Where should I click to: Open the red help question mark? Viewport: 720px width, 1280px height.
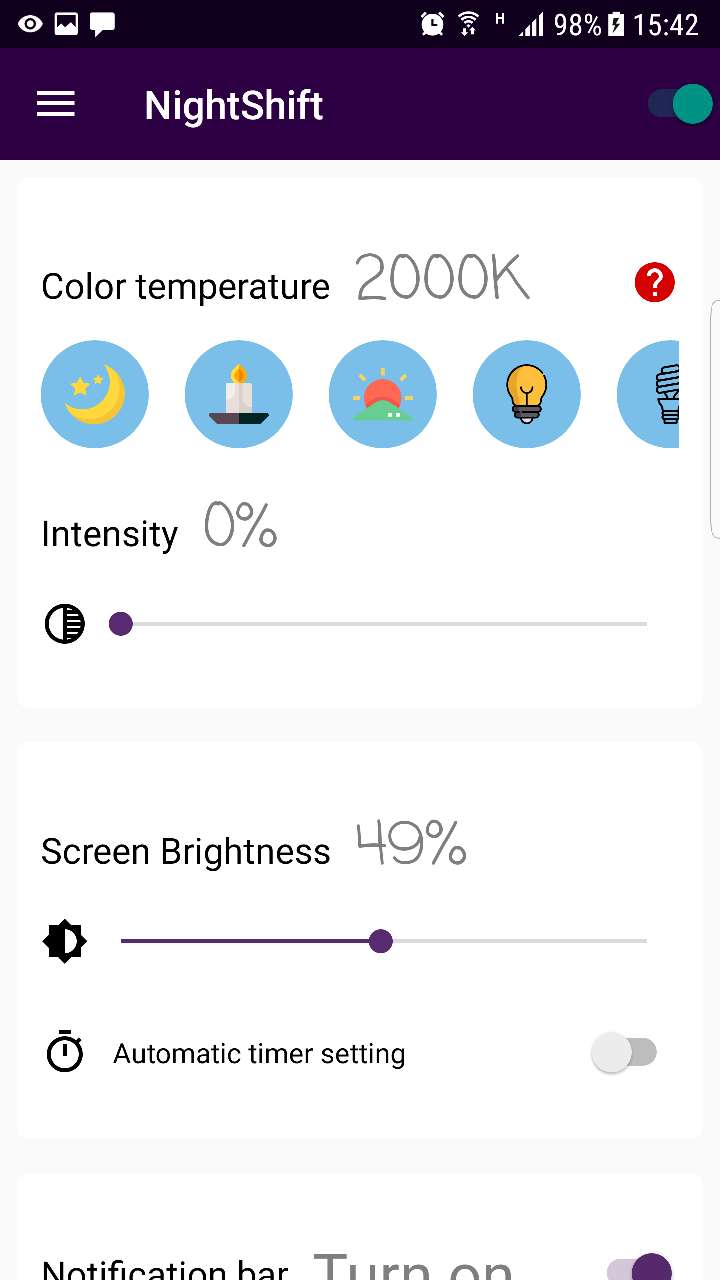655,283
